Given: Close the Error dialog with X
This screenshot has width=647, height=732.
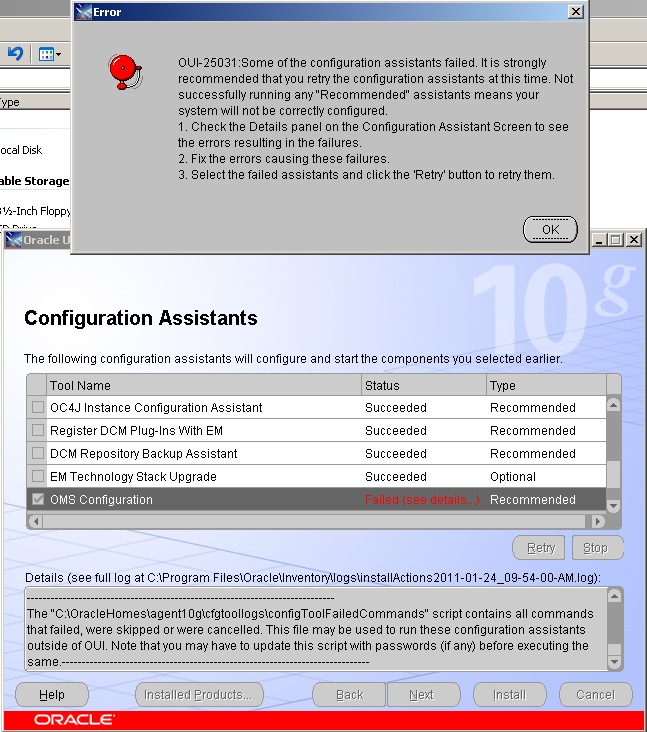Looking at the screenshot, I should [x=575, y=12].
